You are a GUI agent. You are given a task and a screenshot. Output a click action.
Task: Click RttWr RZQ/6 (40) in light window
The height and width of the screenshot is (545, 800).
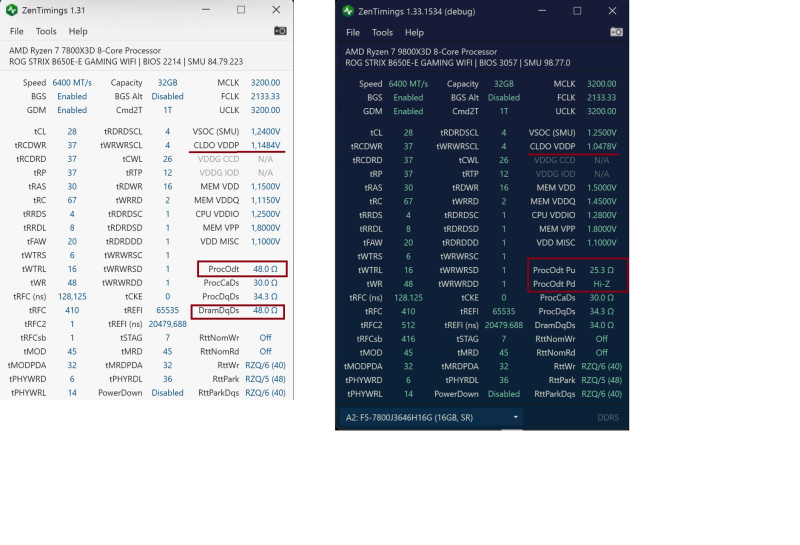coord(265,365)
